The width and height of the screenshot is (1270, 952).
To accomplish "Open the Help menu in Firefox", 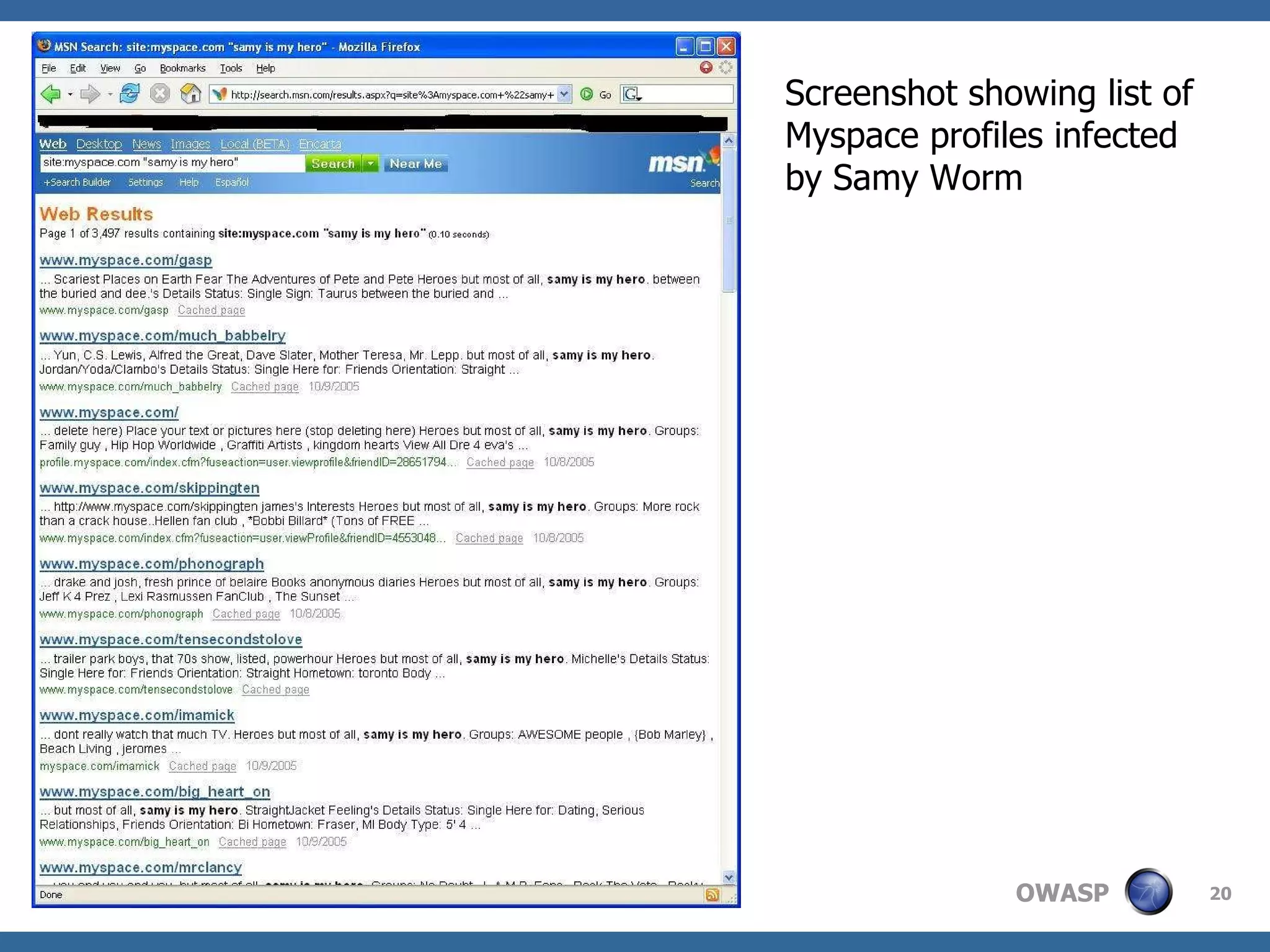I will click(265, 68).
